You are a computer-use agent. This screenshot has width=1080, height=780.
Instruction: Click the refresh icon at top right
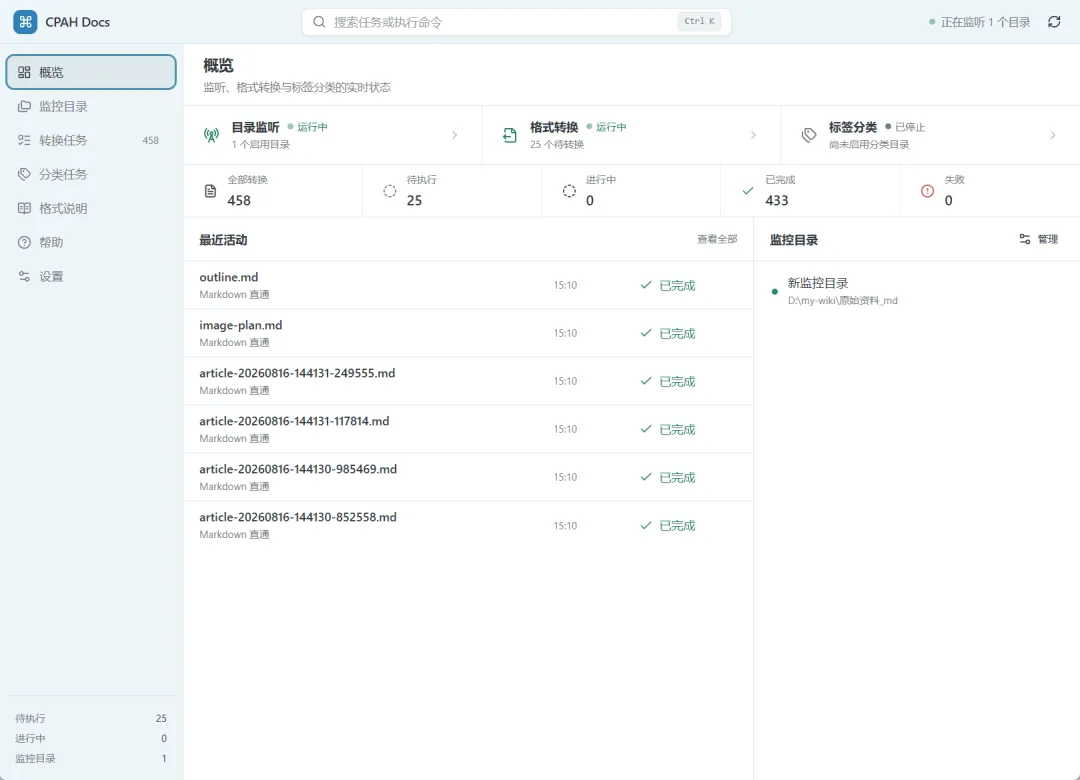pos(1054,22)
